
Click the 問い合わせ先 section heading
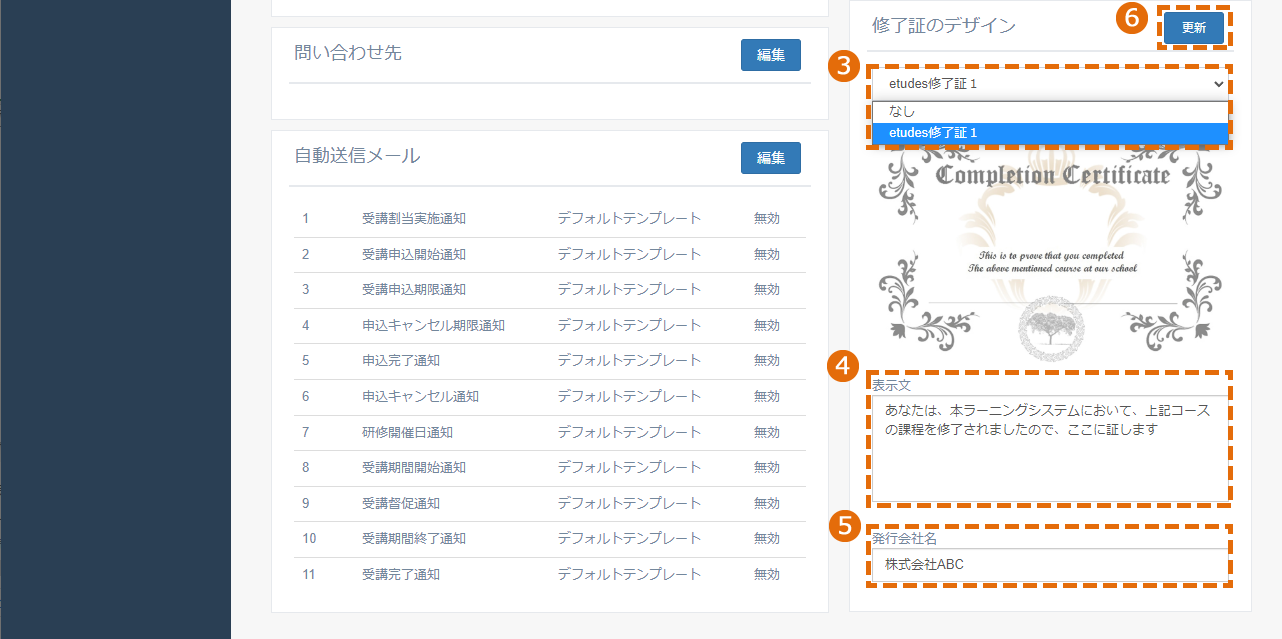click(x=348, y=53)
